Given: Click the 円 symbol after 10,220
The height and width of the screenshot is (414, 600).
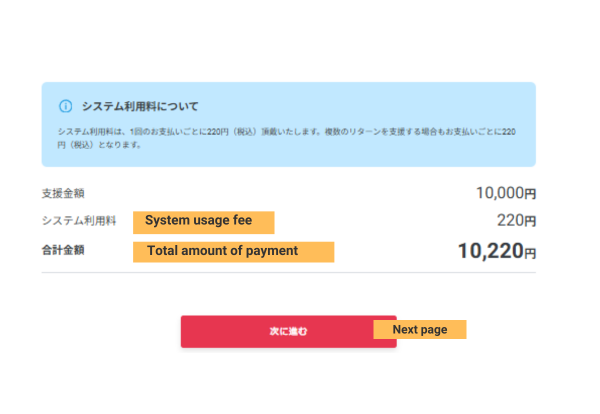Looking at the screenshot, I should click(x=530, y=253).
